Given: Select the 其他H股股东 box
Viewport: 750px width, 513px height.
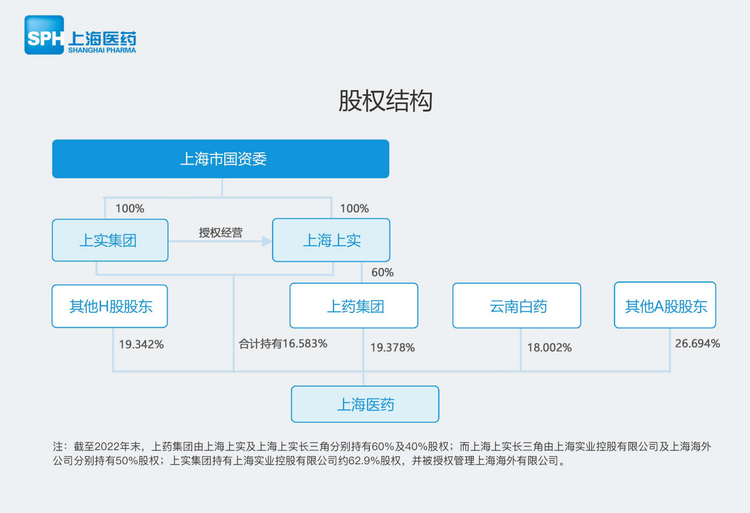Looking at the screenshot, I should click(x=110, y=306).
